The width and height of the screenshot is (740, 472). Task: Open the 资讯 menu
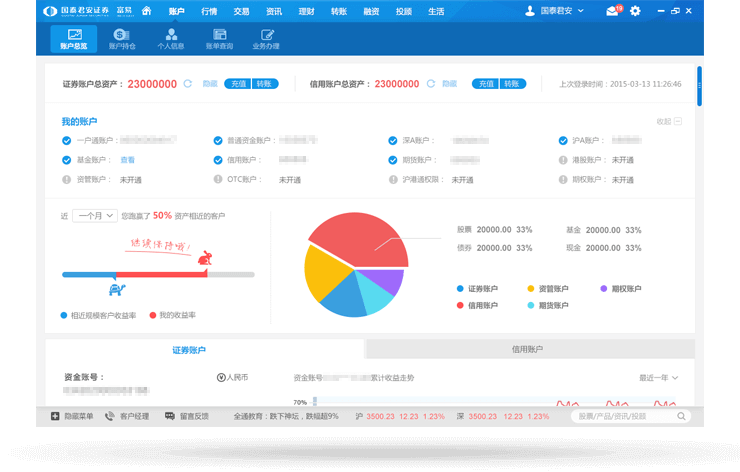274,11
